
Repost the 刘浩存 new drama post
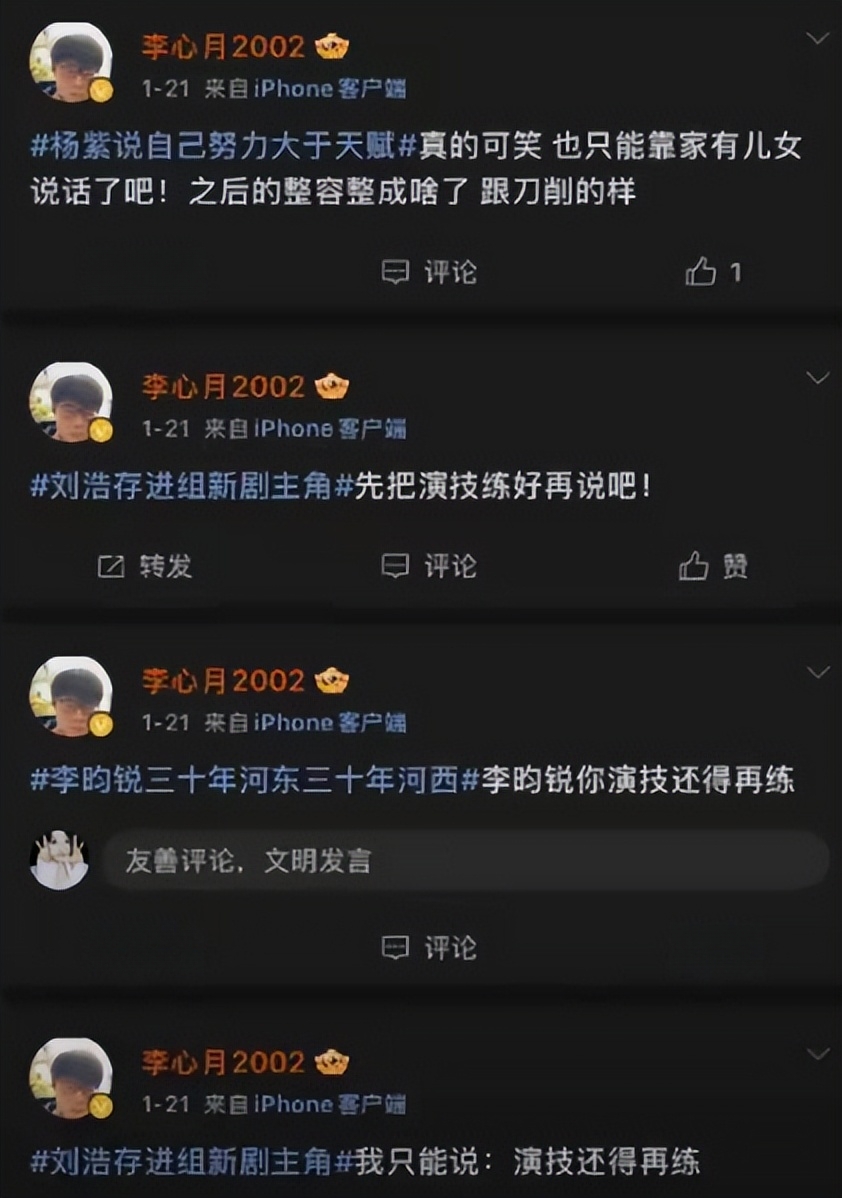coord(144,566)
